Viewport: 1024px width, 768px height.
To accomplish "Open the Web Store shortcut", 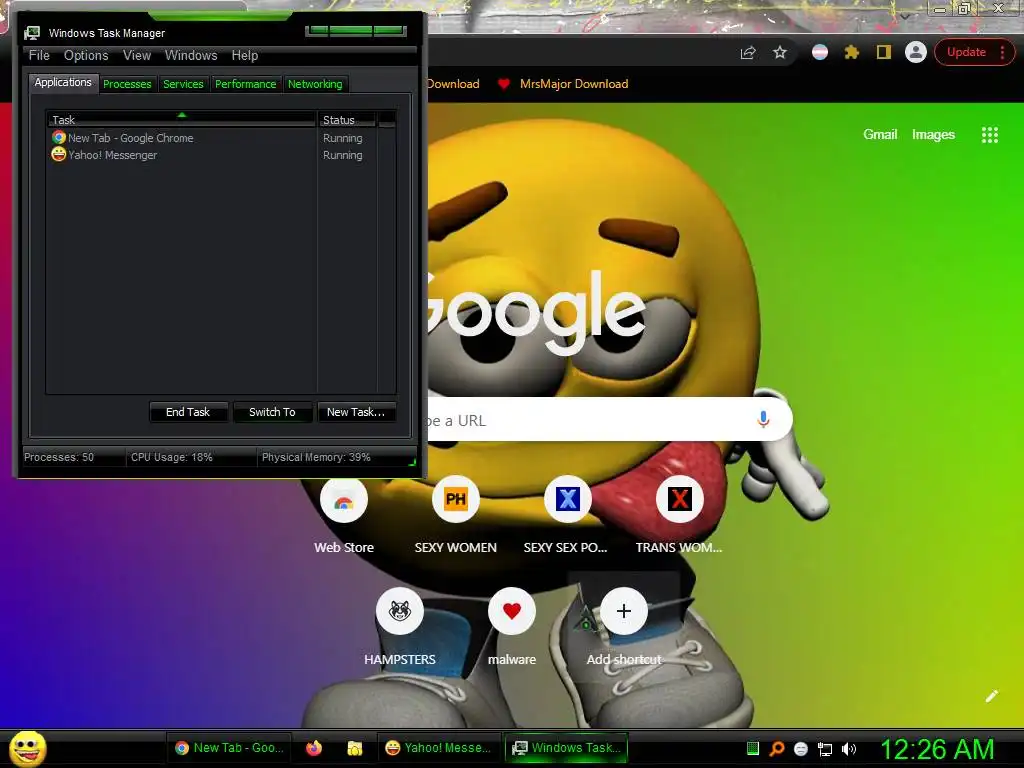I will (x=344, y=500).
